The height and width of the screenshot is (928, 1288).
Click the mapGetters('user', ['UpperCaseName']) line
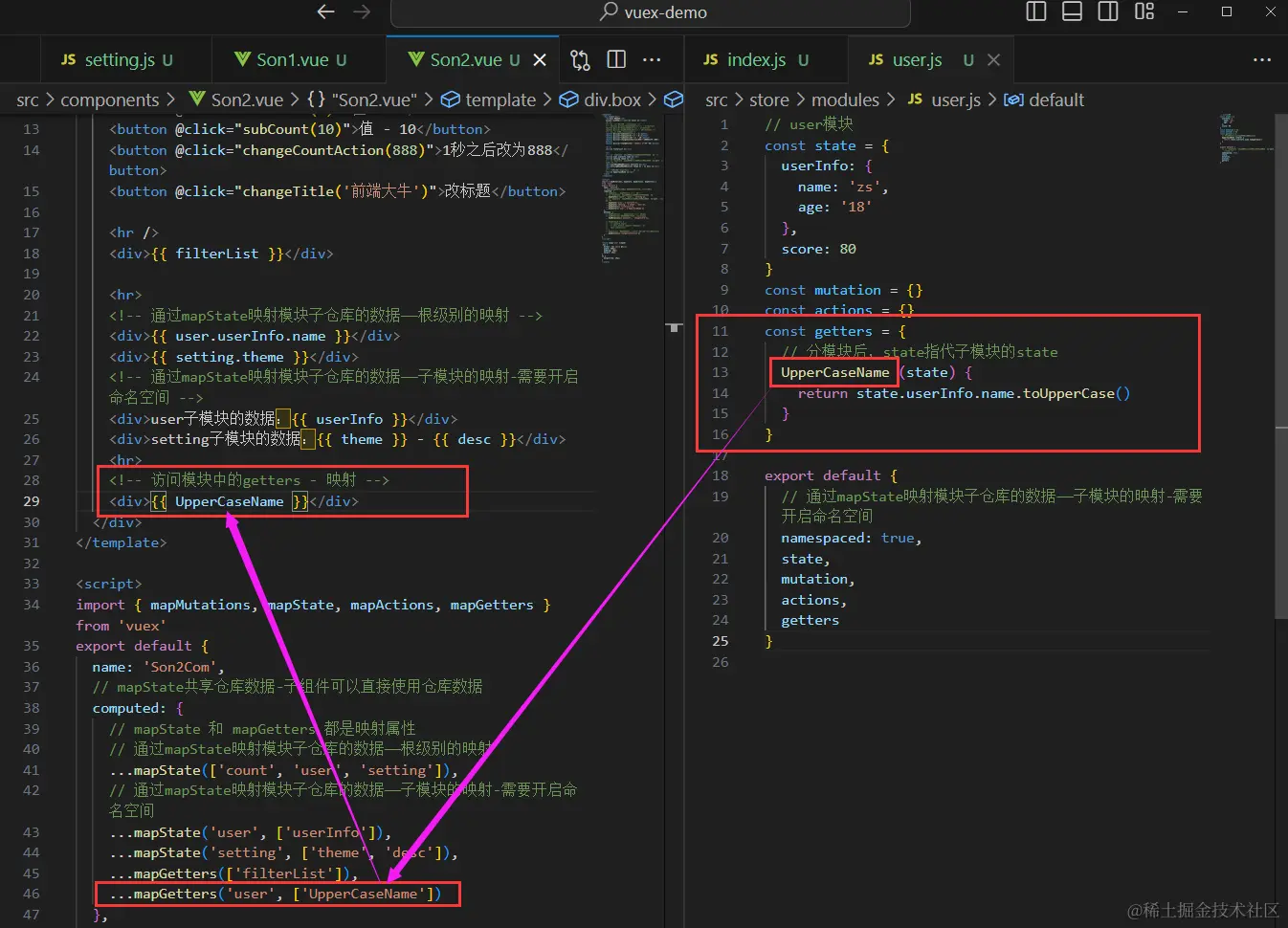275,894
